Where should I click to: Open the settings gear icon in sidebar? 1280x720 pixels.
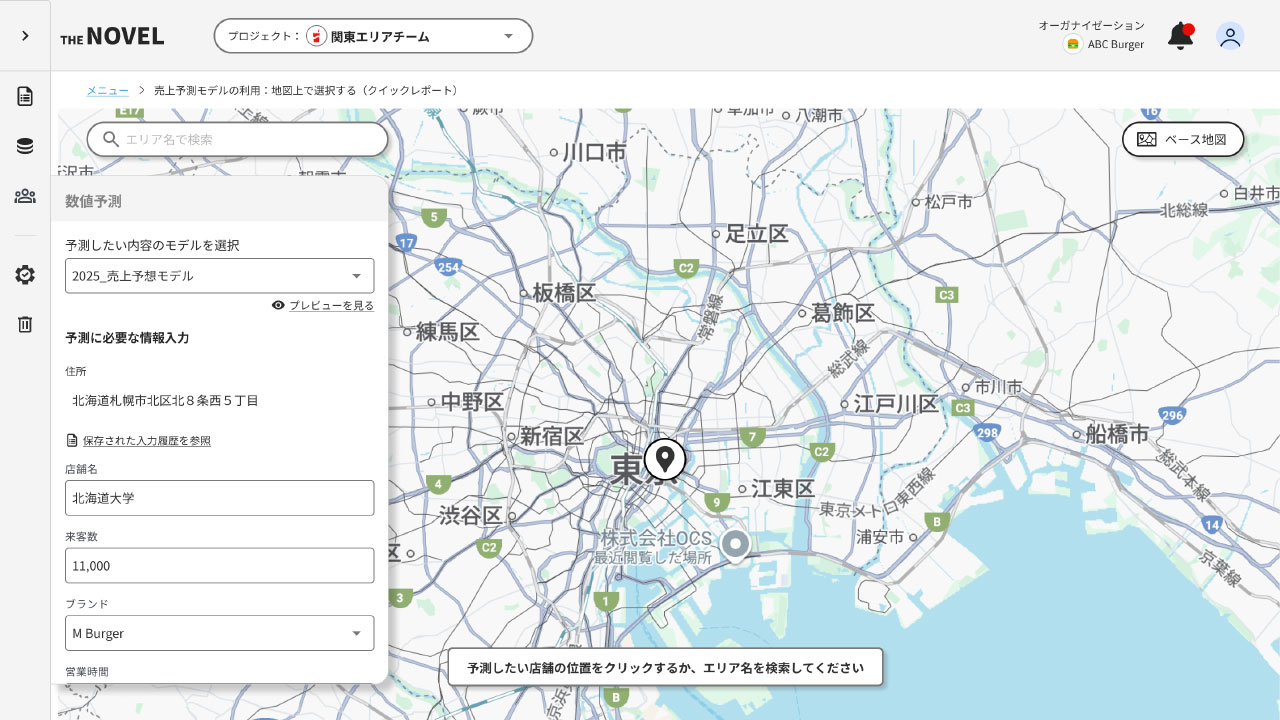click(x=25, y=275)
